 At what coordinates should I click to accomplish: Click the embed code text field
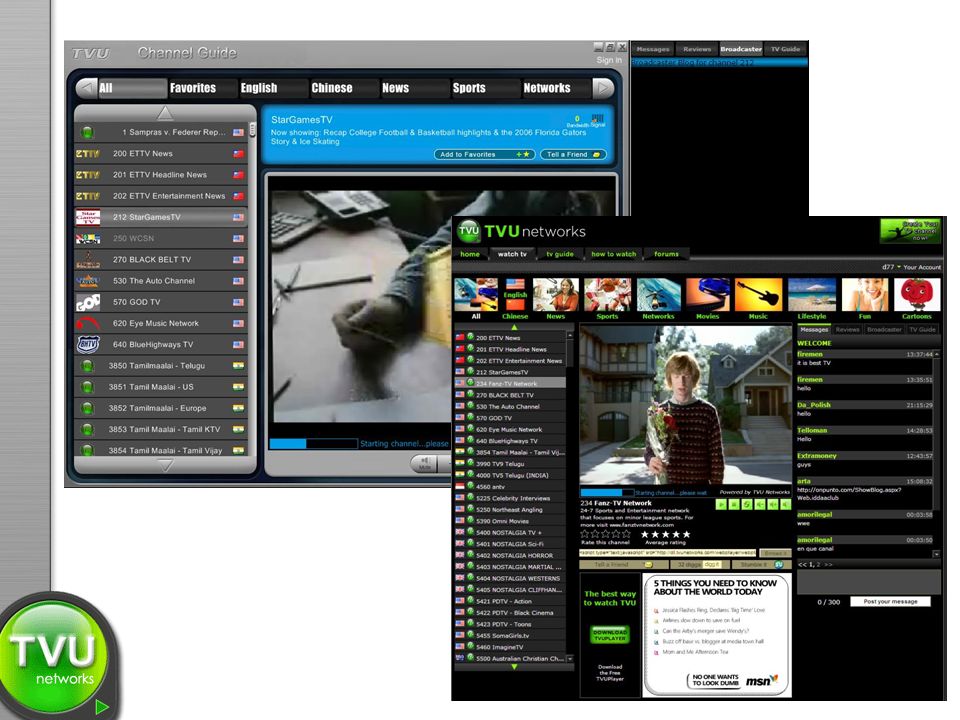668,553
